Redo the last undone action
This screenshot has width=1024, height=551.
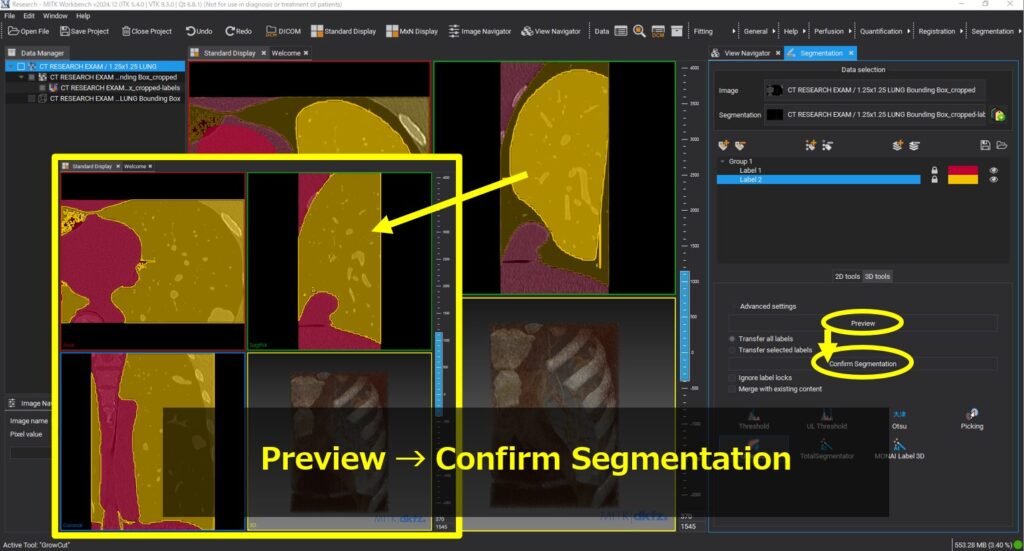click(x=238, y=31)
